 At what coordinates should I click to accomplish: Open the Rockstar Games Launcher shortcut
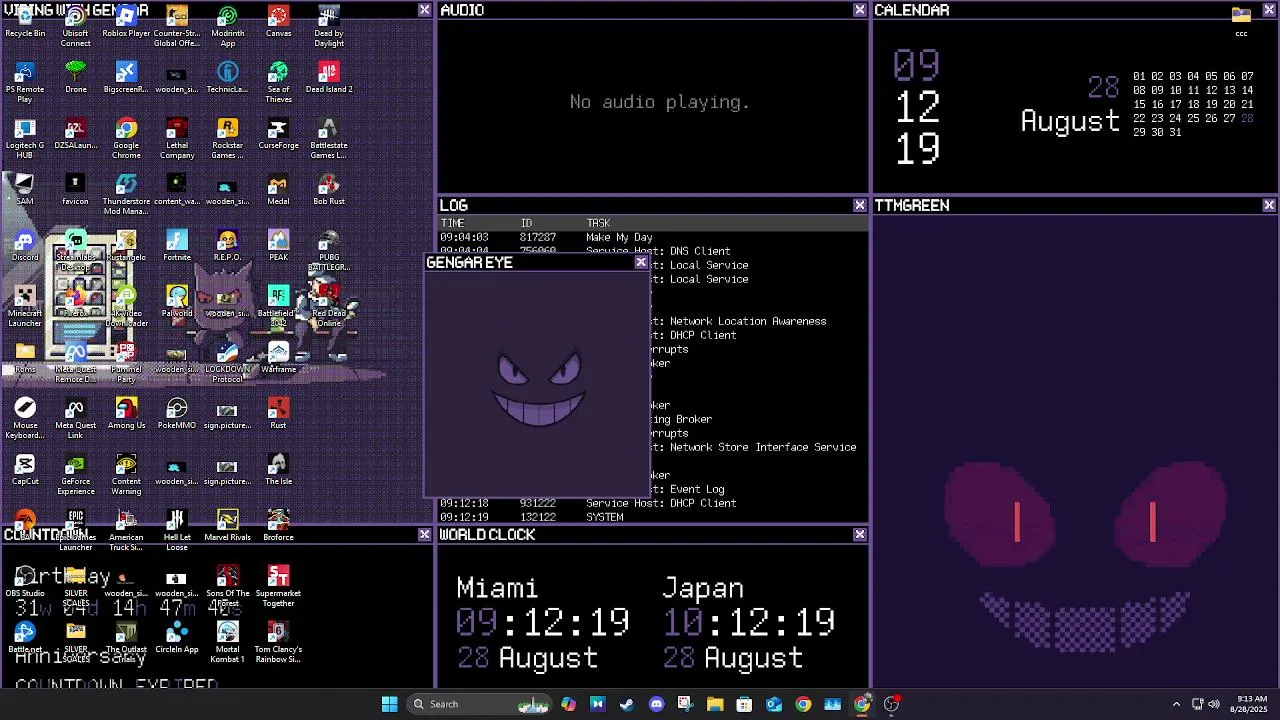(227, 139)
